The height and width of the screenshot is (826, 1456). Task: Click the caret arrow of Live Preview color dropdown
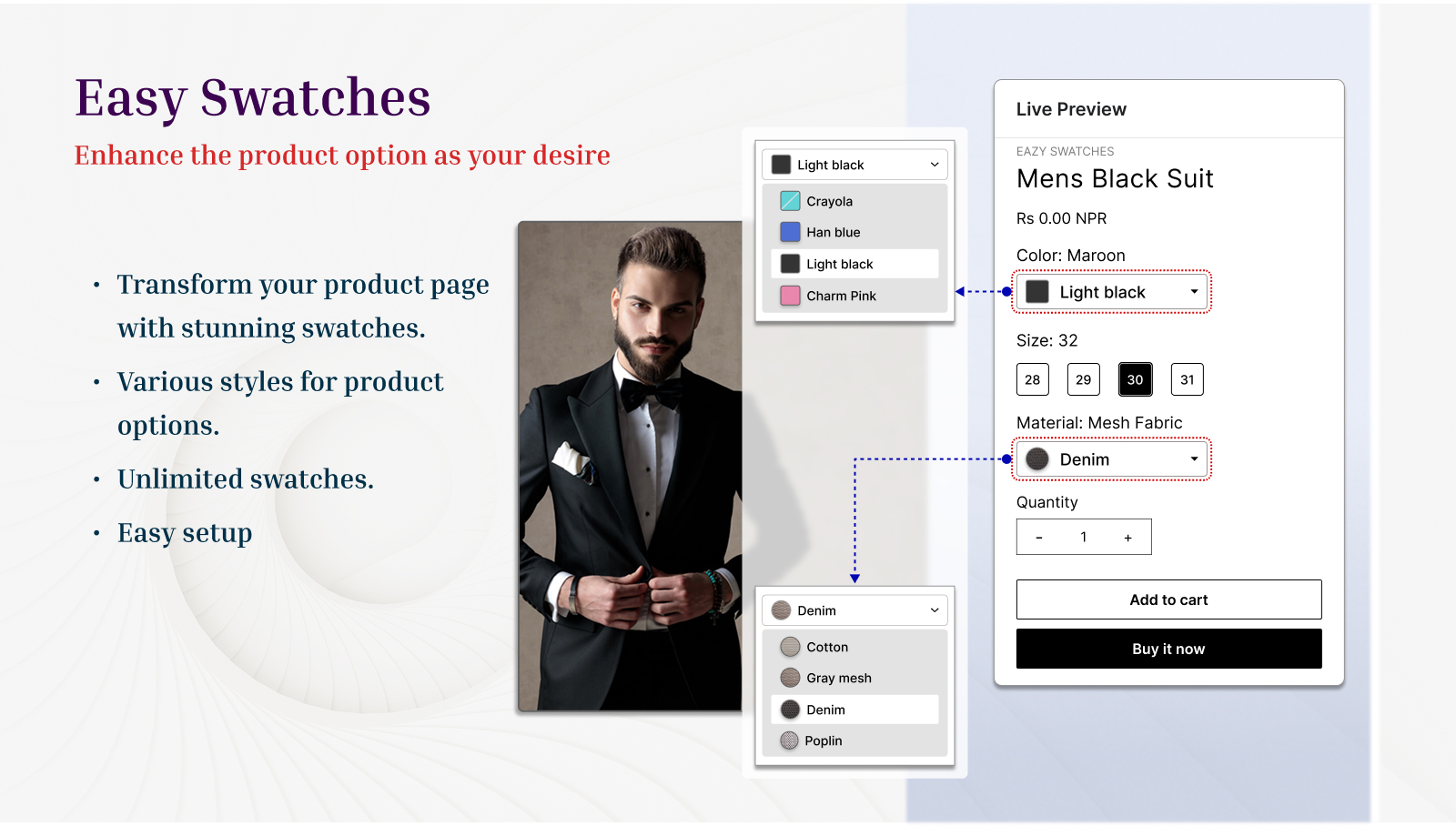click(x=1194, y=292)
